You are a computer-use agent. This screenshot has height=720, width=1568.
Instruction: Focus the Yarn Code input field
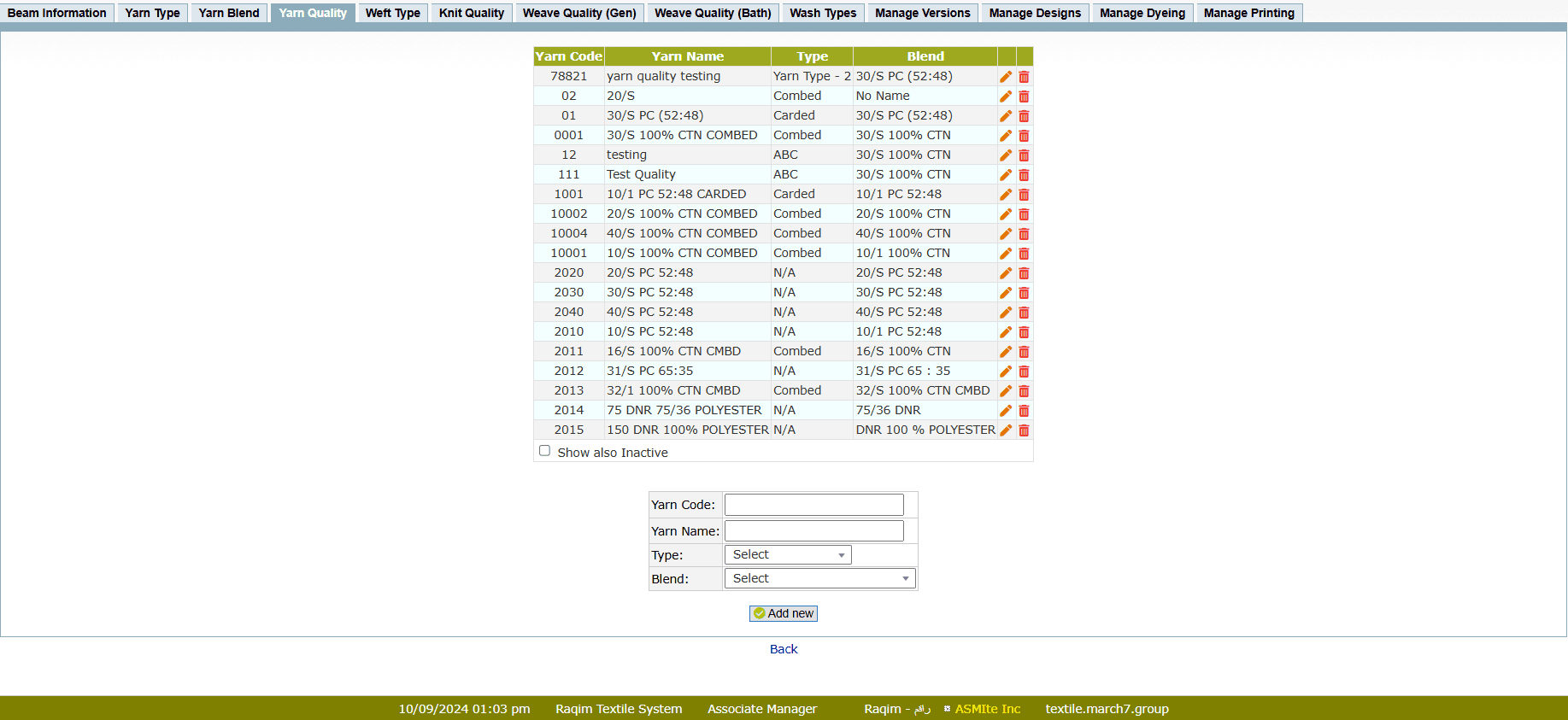[813, 505]
